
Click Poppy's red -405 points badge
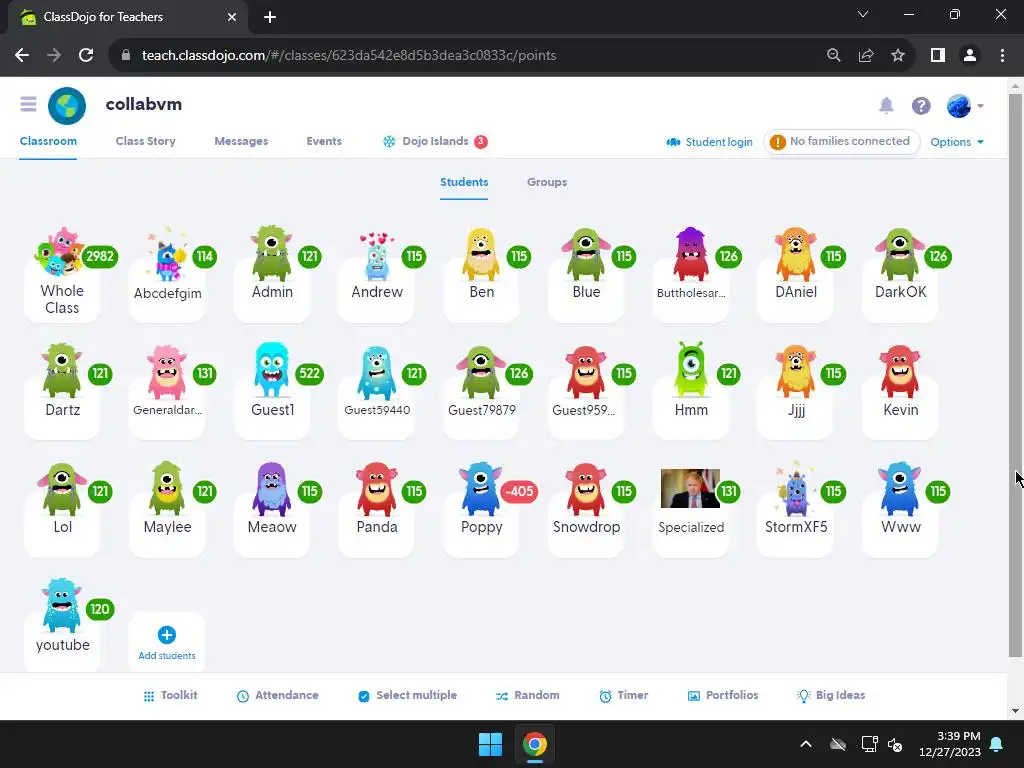[x=519, y=491]
